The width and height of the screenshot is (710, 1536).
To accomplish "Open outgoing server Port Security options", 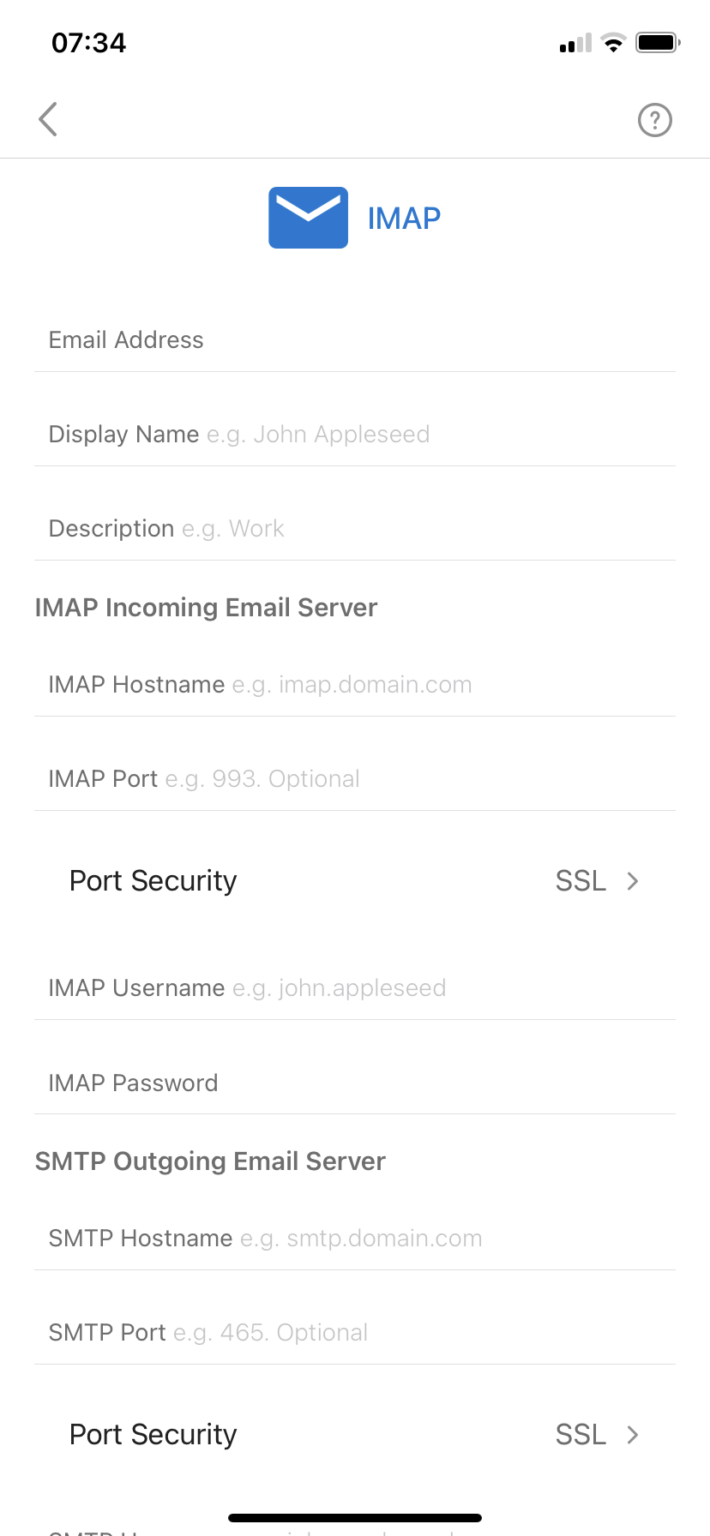I will pos(355,1434).
